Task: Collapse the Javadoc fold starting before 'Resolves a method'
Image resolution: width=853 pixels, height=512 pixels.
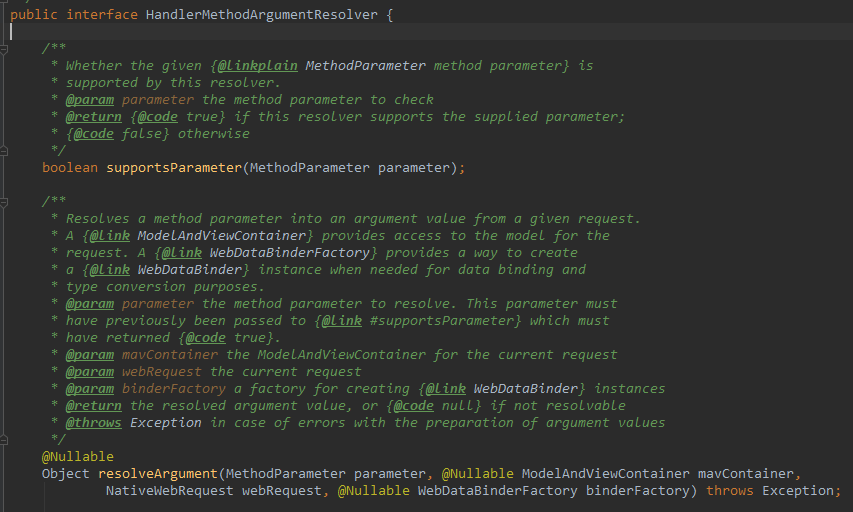Action: click(4, 202)
